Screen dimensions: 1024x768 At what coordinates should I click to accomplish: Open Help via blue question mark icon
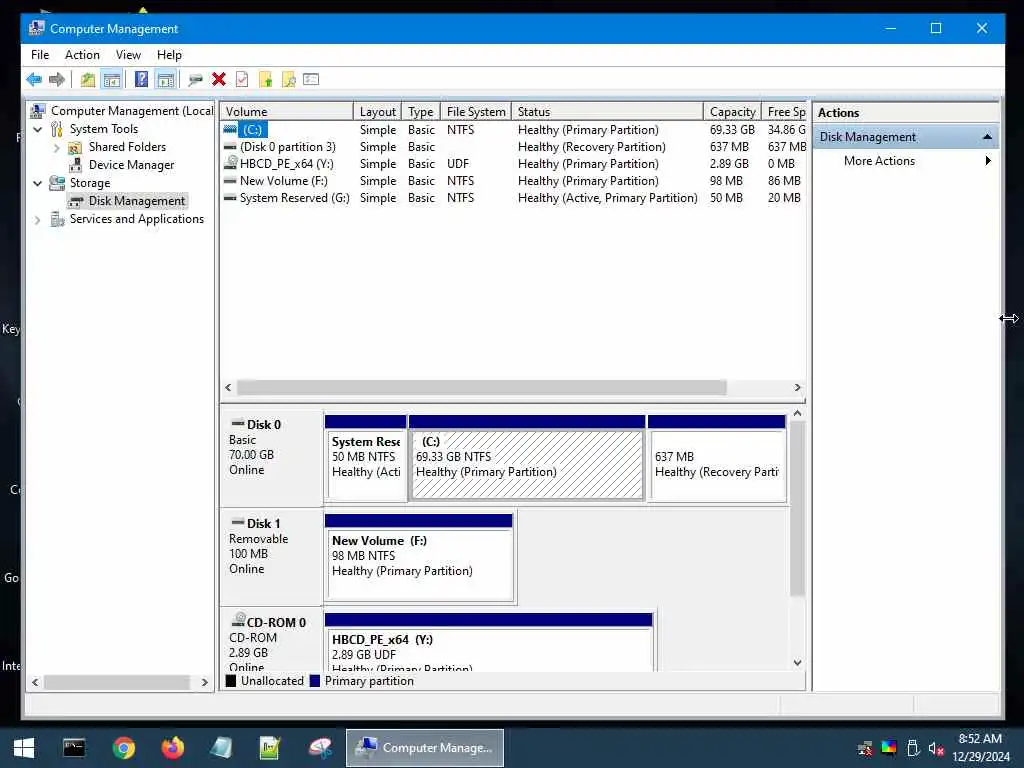click(x=141, y=80)
